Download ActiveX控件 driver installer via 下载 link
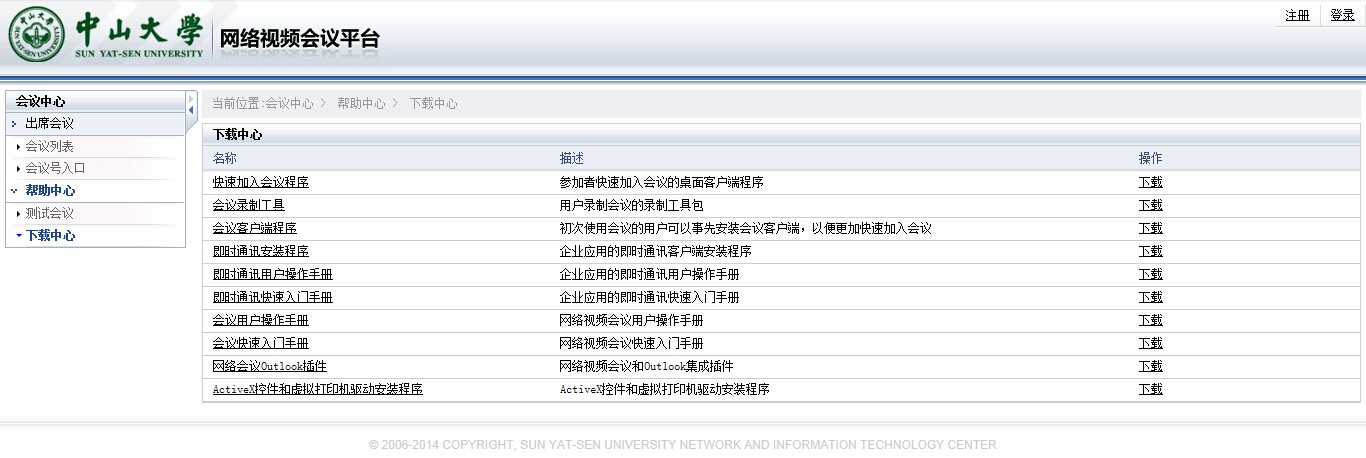The height and width of the screenshot is (458, 1366). pos(1151,390)
